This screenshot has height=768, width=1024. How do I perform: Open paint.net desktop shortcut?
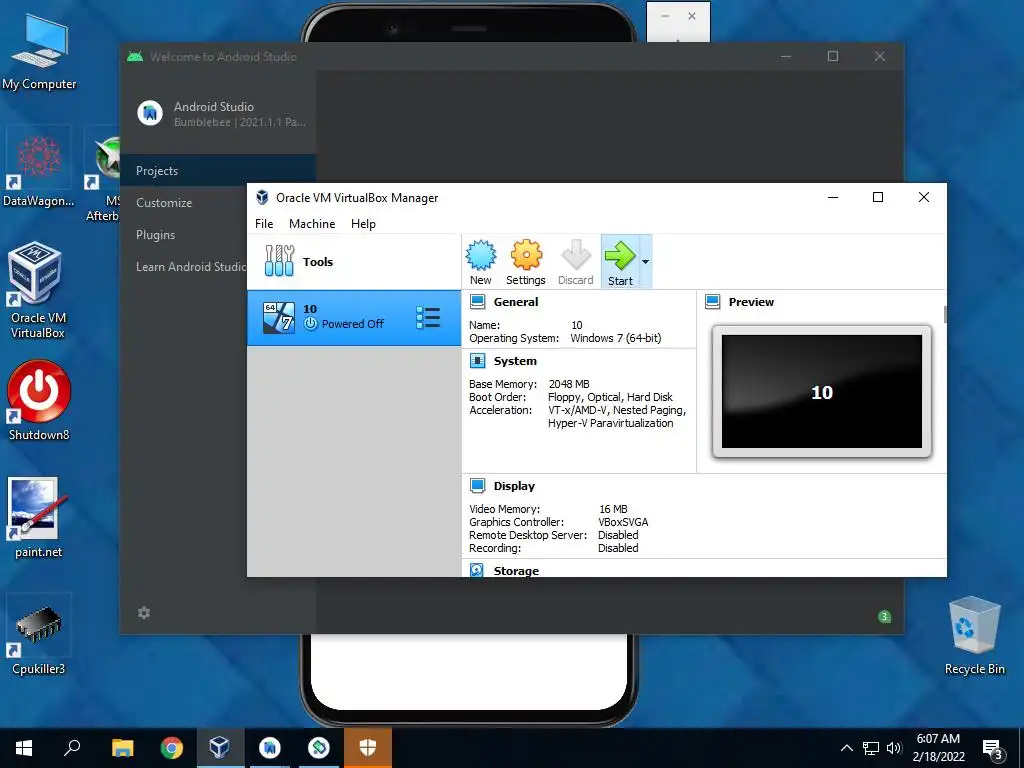39,517
